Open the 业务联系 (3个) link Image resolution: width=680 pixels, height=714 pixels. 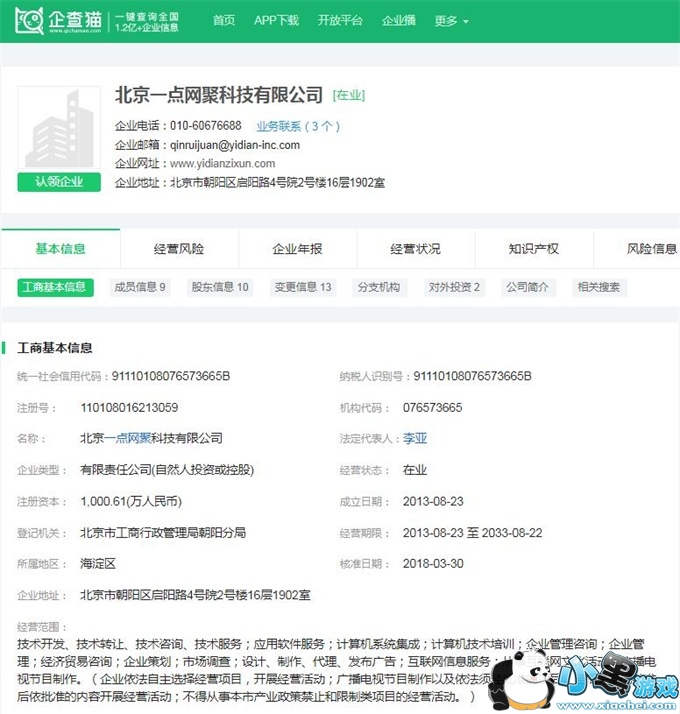pos(298,126)
